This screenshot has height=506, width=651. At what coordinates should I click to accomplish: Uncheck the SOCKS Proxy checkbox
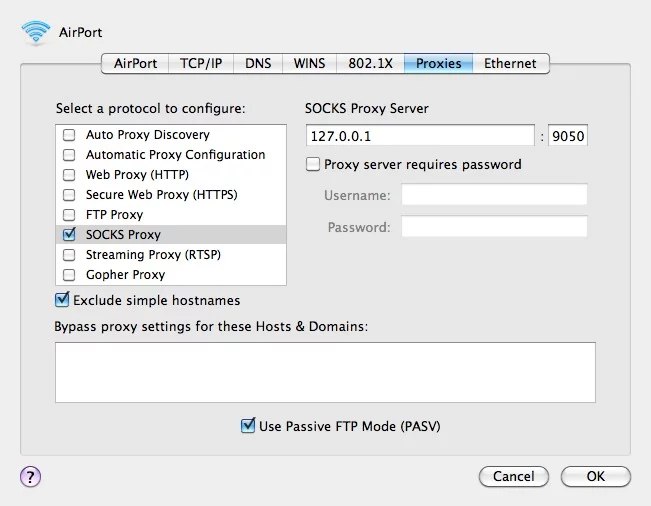point(69,235)
